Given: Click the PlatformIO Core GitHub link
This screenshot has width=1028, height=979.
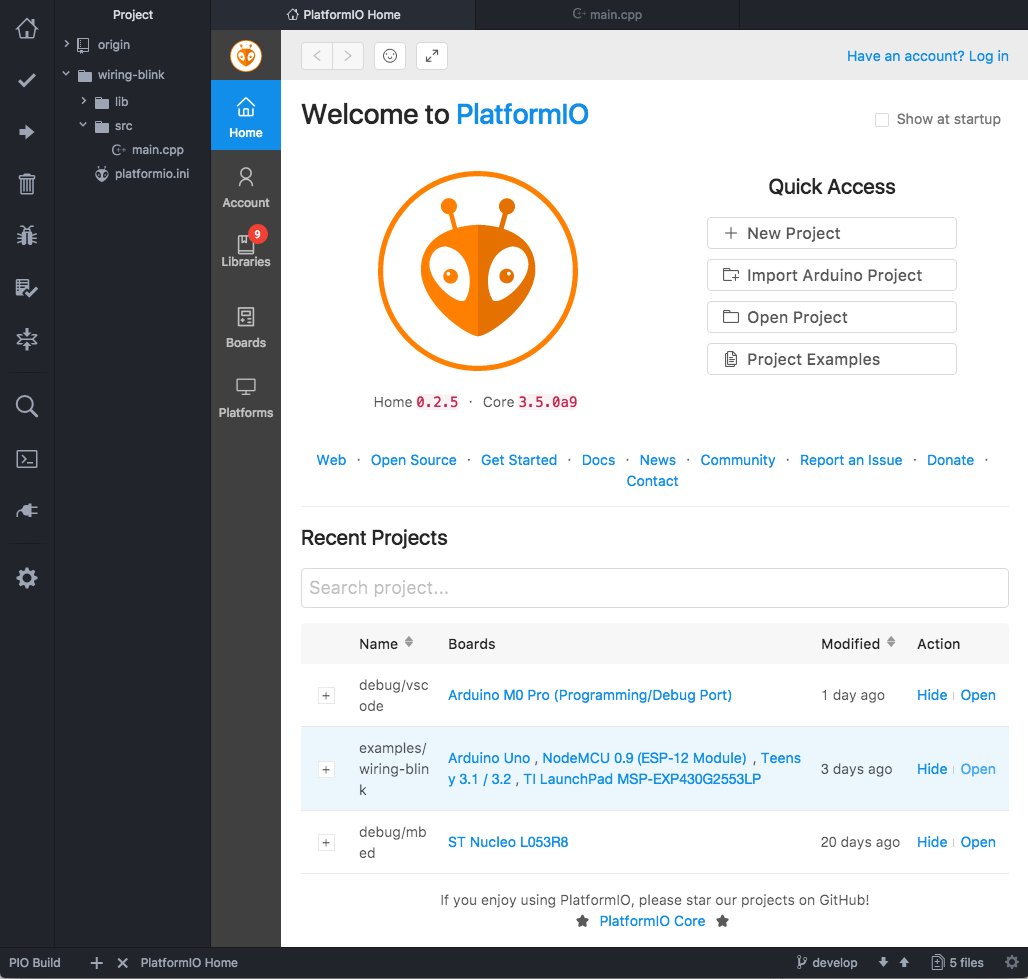Looking at the screenshot, I should 652,921.
